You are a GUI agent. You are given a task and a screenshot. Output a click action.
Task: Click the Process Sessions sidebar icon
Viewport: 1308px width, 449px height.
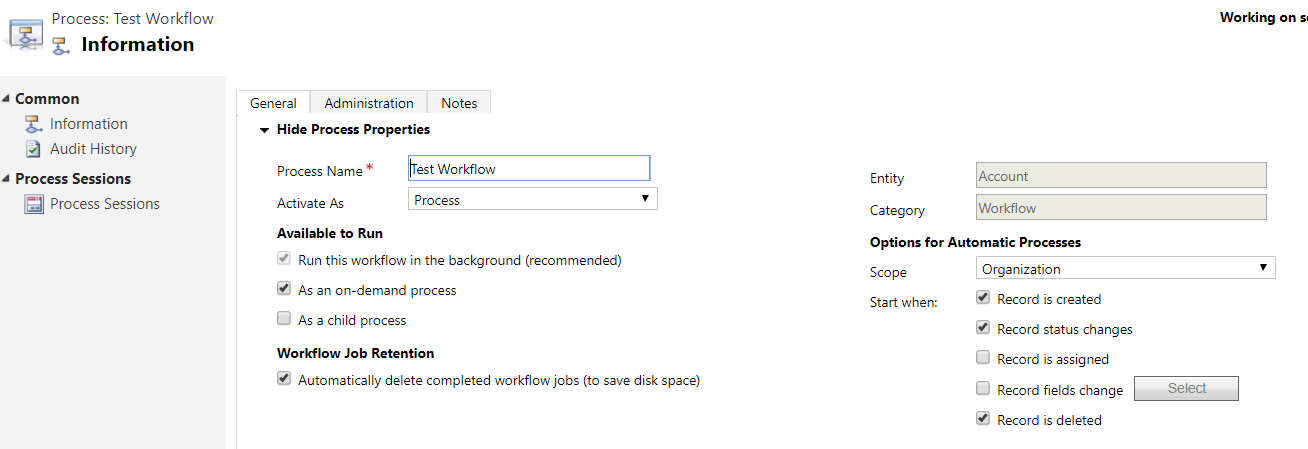[33, 204]
